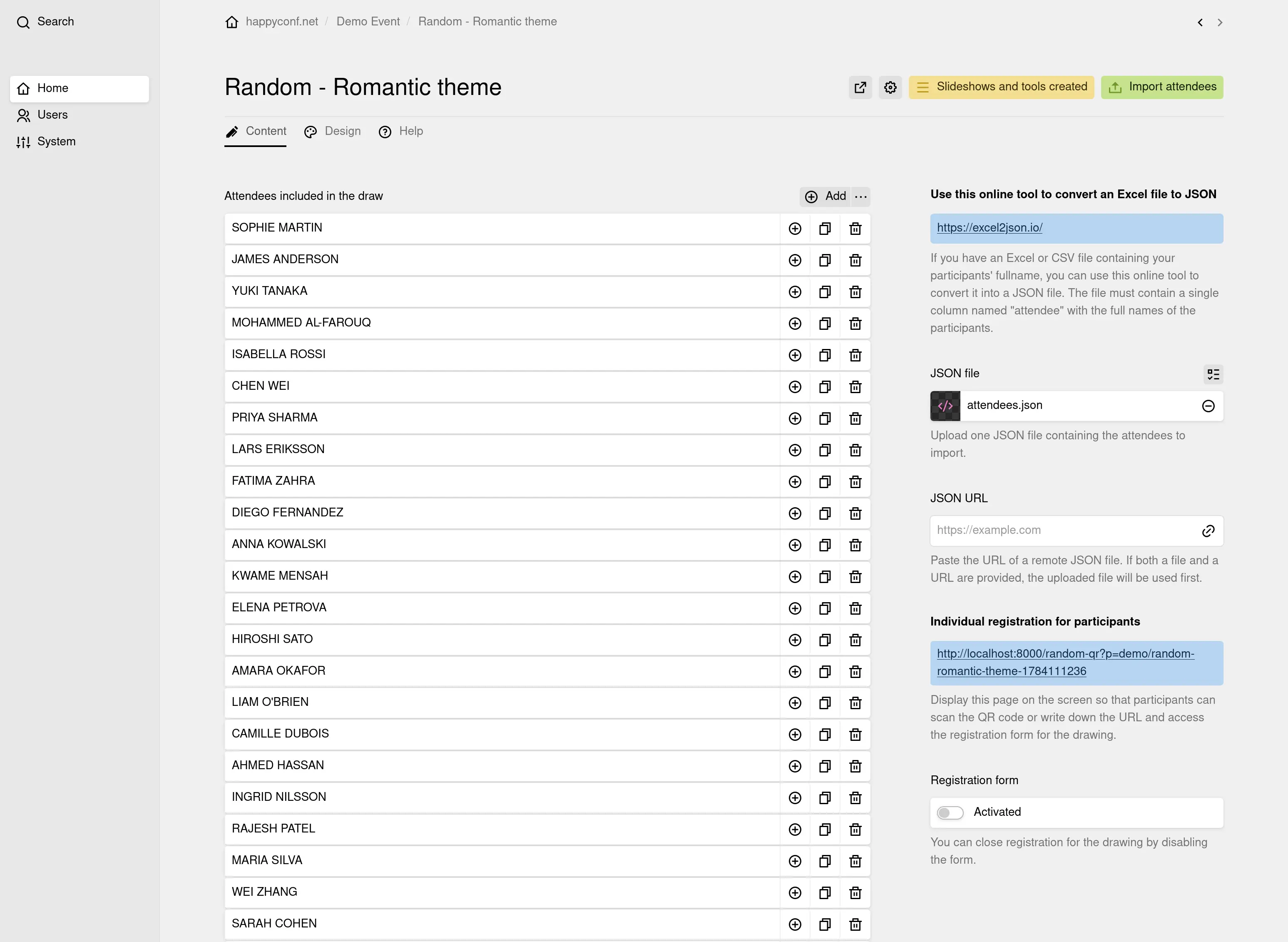This screenshot has height=942, width=1288.
Task: Click the link icon in JSON URL field
Action: [1208, 531]
